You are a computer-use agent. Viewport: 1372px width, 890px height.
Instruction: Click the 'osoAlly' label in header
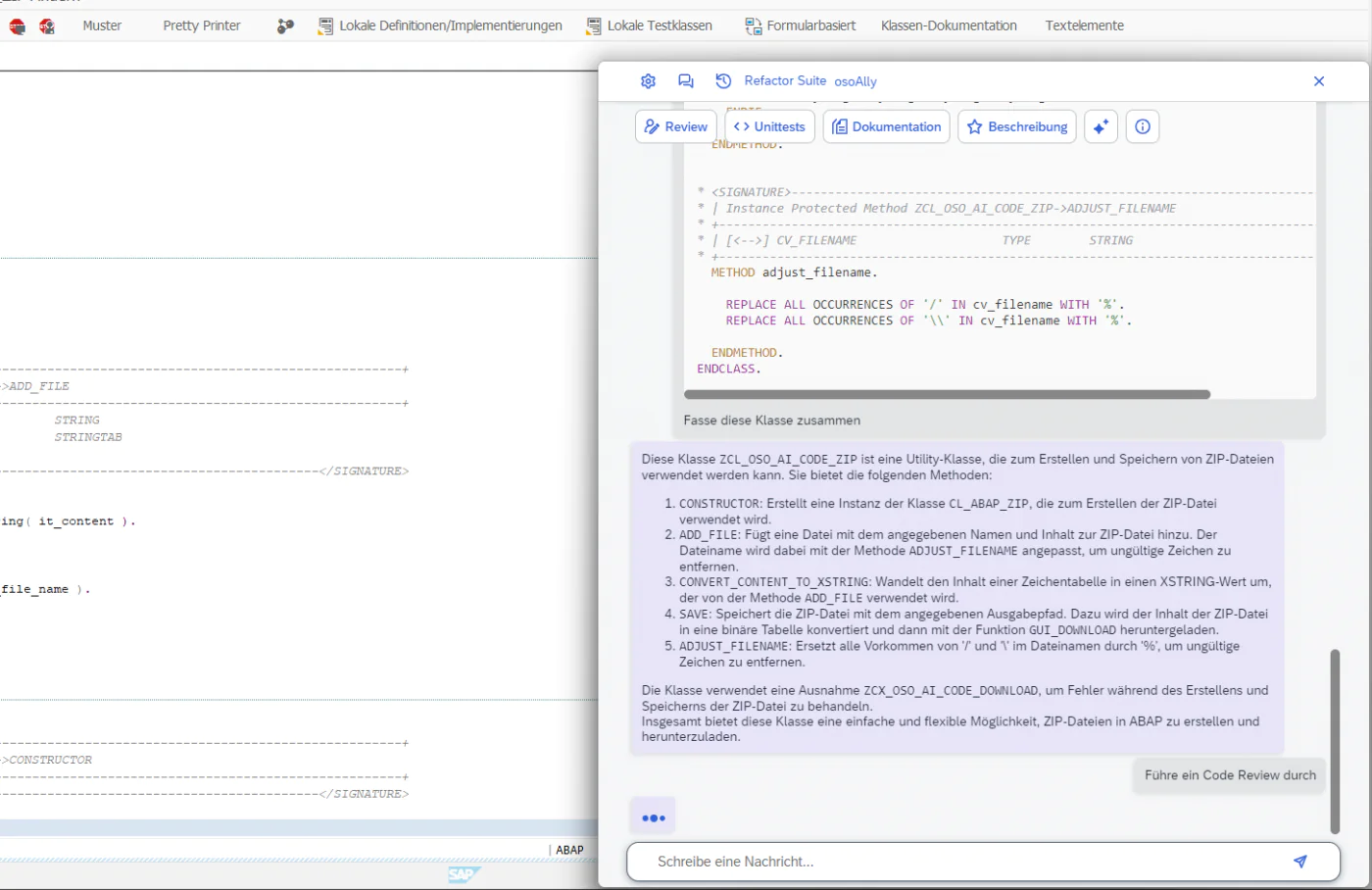click(856, 81)
